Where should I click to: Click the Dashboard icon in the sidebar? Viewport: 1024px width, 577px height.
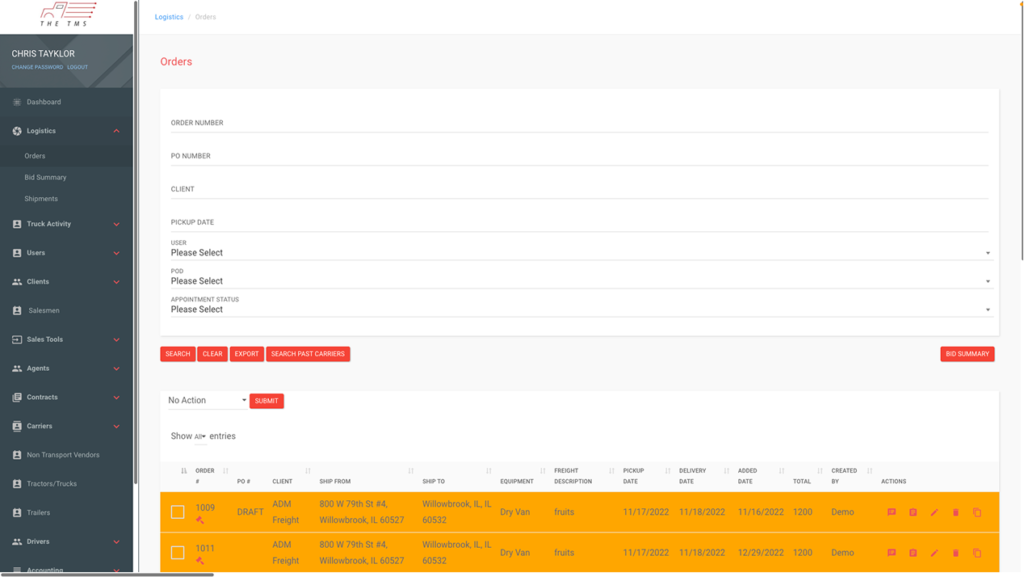click(x=17, y=102)
